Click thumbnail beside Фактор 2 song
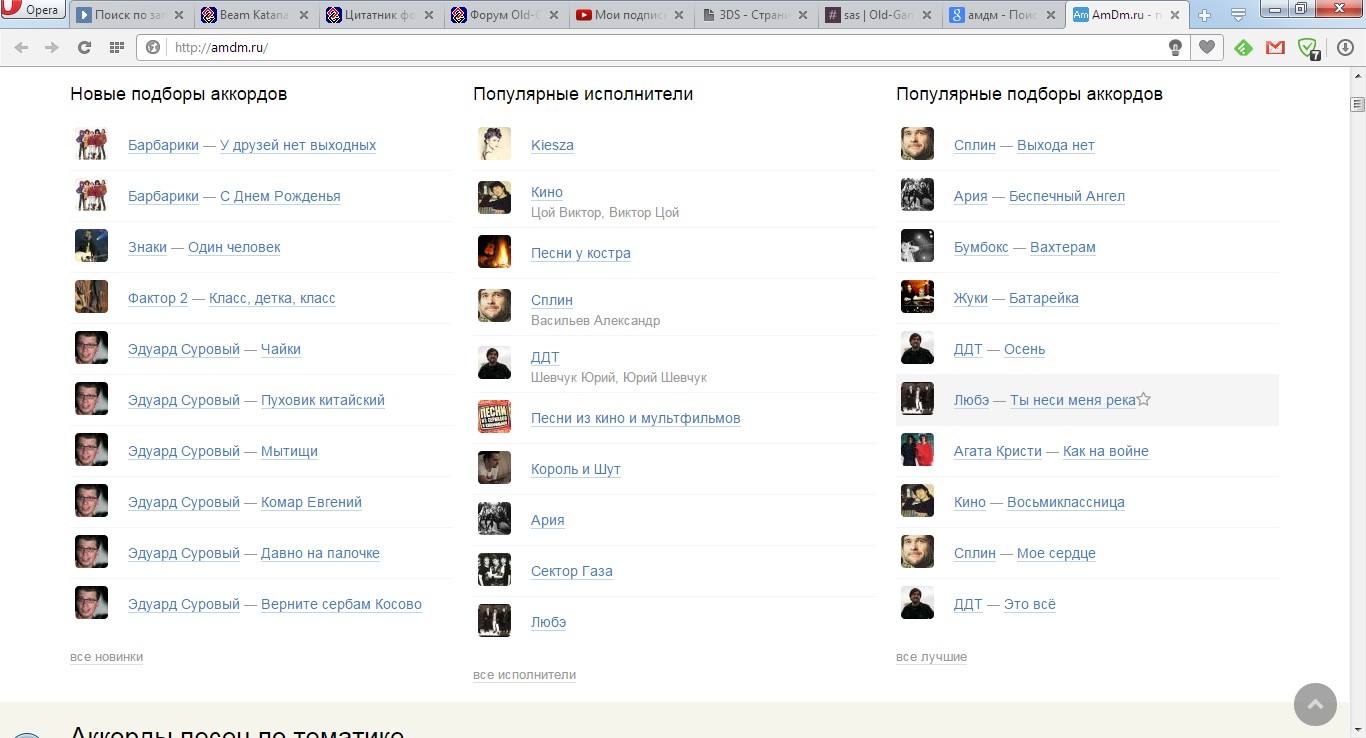The height and width of the screenshot is (738, 1366). pyautogui.click(x=91, y=297)
